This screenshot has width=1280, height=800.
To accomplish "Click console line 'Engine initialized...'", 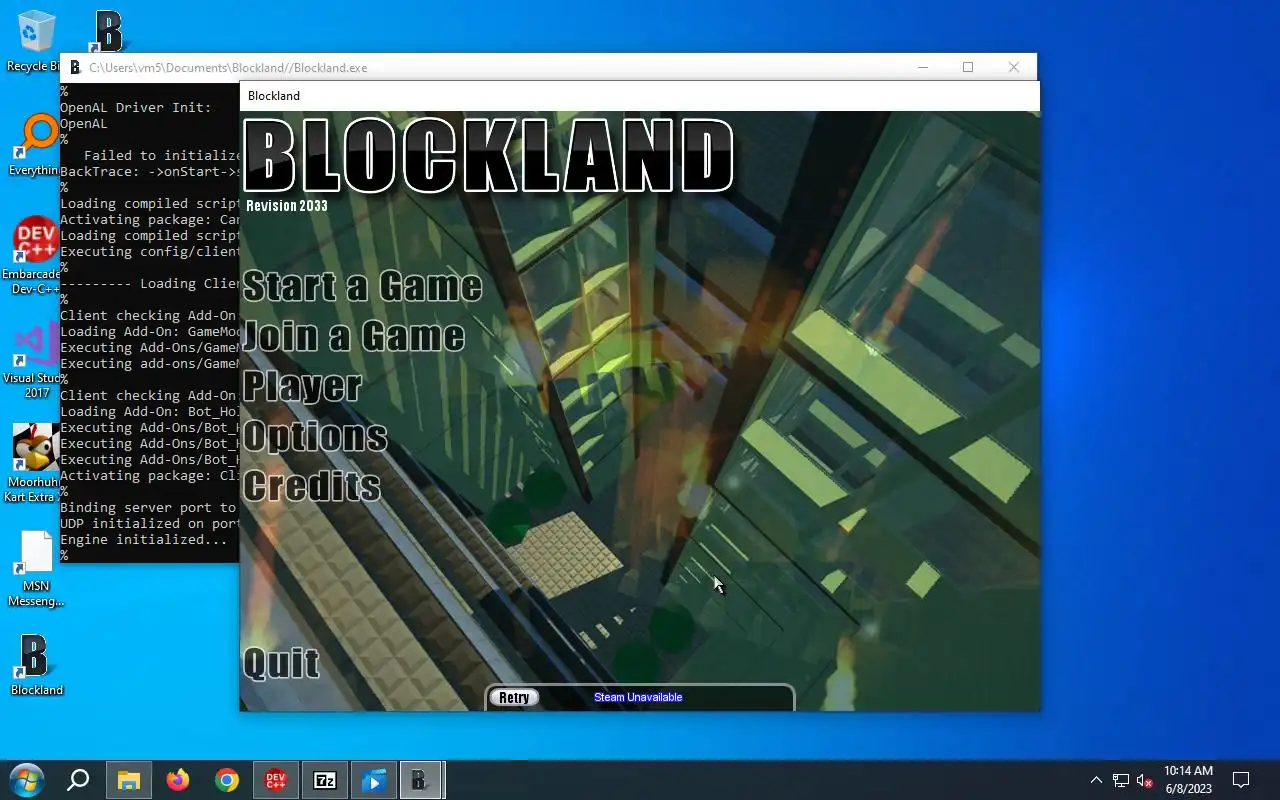I will click(144, 540).
